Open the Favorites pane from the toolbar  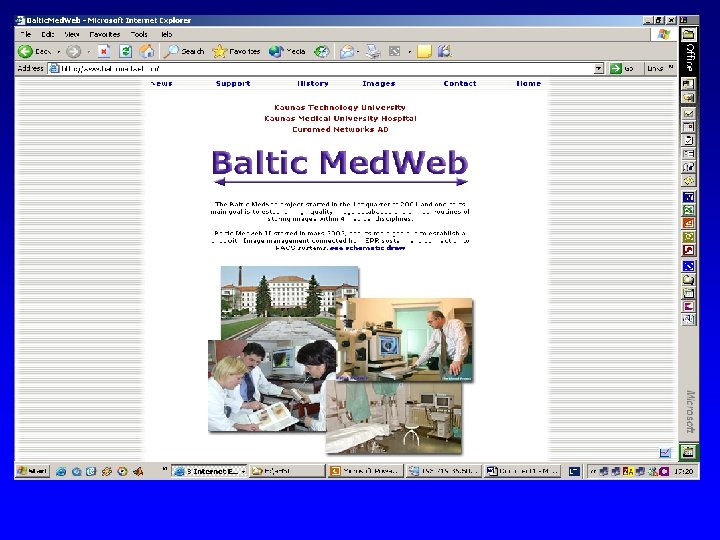pyautogui.click(x=236, y=51)
